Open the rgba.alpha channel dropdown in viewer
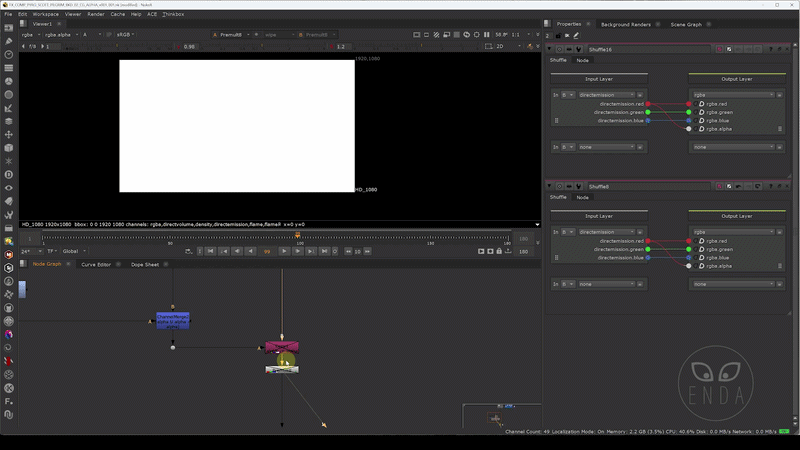The height and width of the screenshot is (450, 800). pyautogui.click(x=61, y=35)
